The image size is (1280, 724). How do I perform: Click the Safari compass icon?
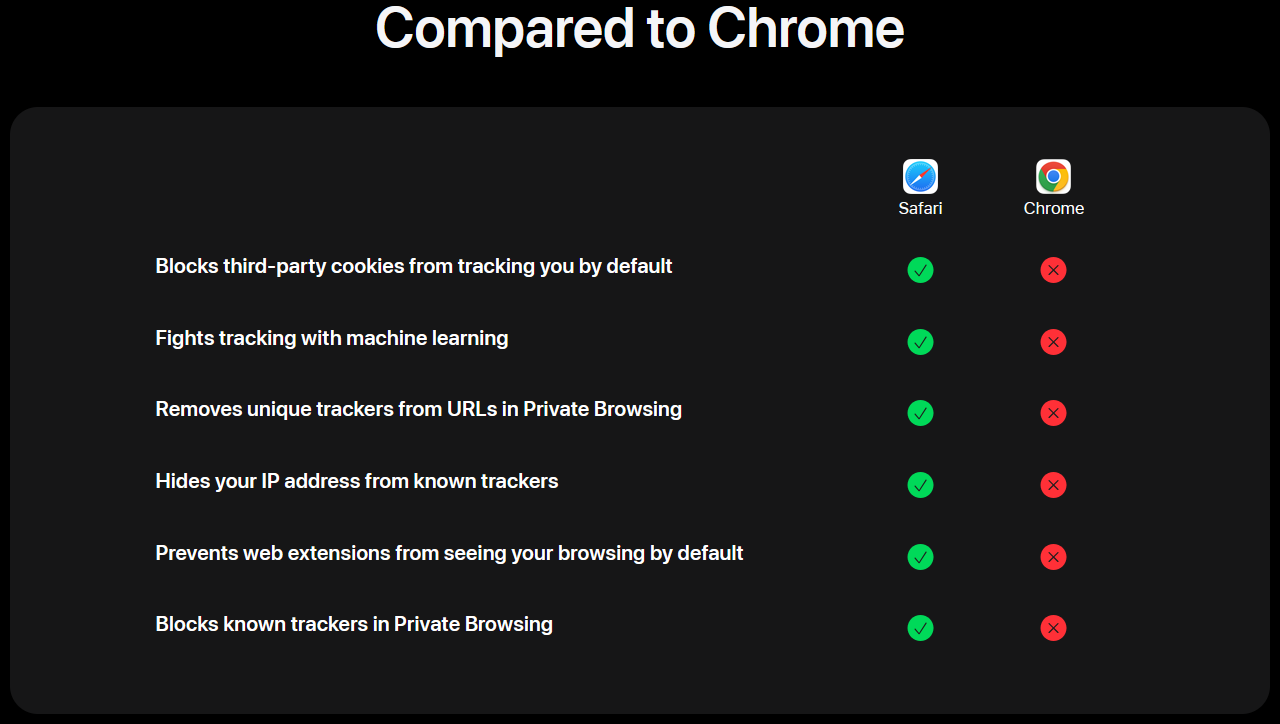(x=920, y=177)
